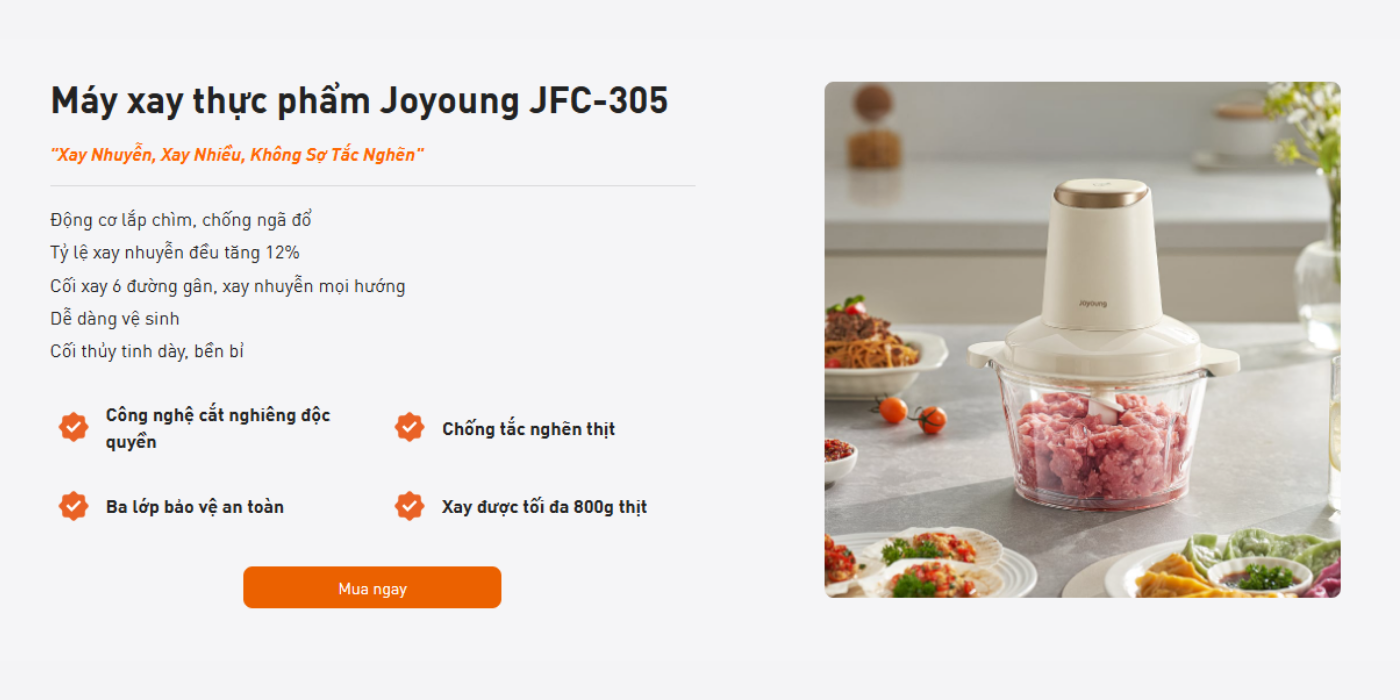Click check badge beside Chống tắc nghẽn thịt
Screen dimensions: 1400x700
coord(409,427)
